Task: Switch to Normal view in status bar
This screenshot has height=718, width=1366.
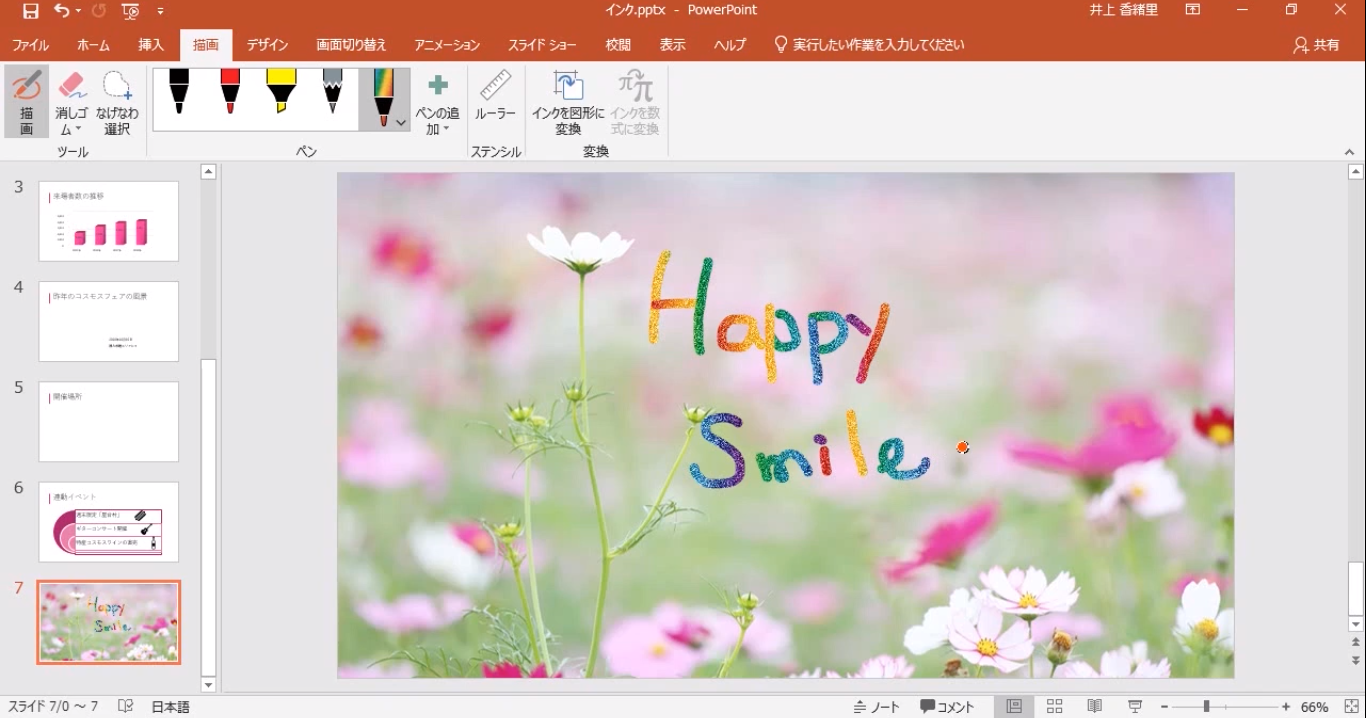Action: point(1014,707)
